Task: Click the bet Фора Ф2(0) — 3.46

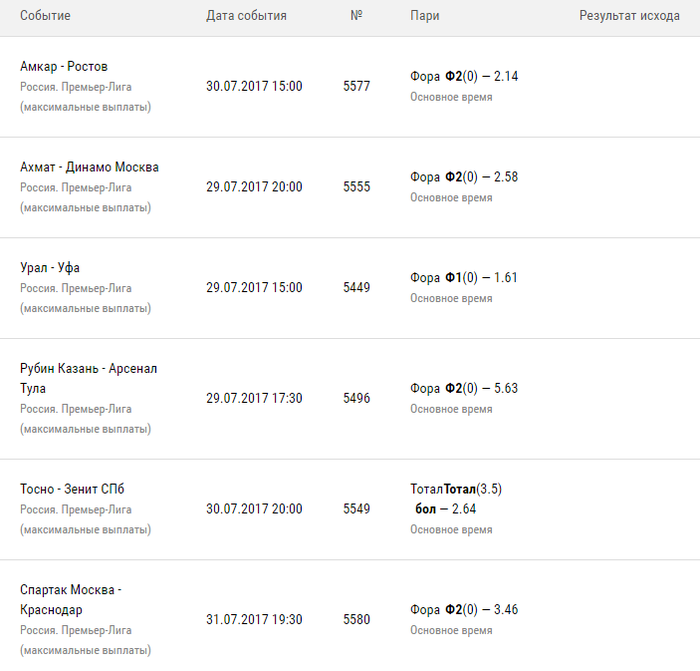Action: (464, 609)
